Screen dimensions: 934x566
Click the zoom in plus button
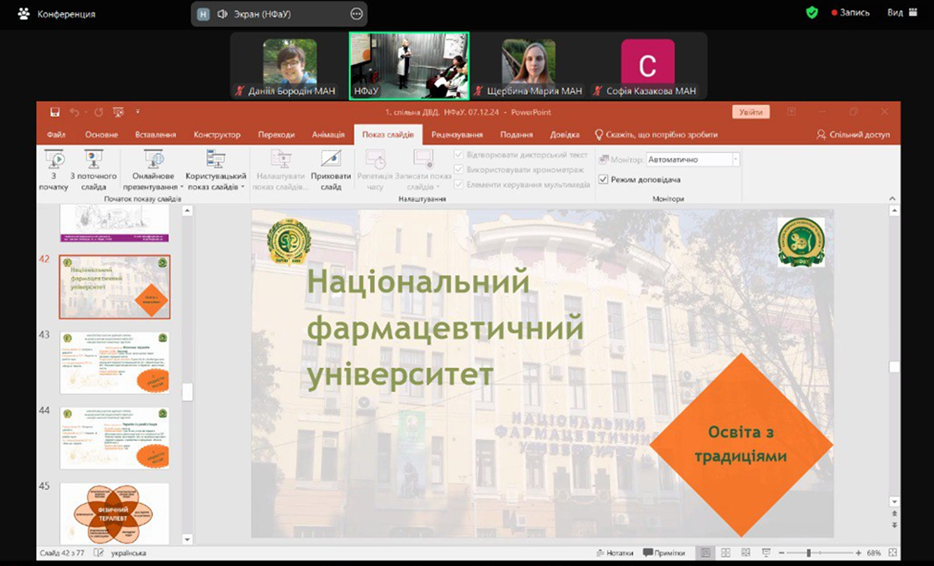click(858, 553)
